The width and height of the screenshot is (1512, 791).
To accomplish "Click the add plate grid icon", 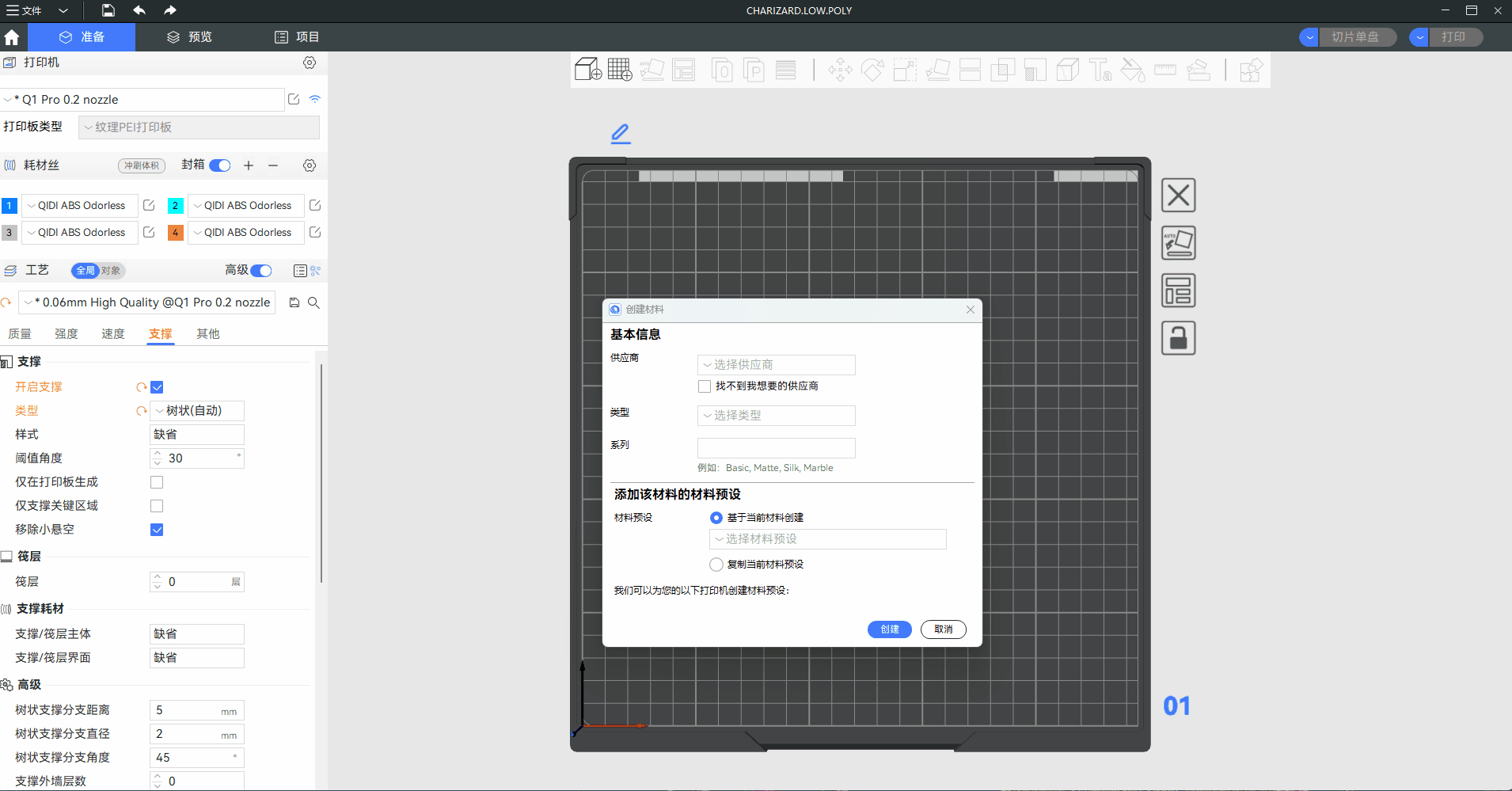I will coord(620,70).
